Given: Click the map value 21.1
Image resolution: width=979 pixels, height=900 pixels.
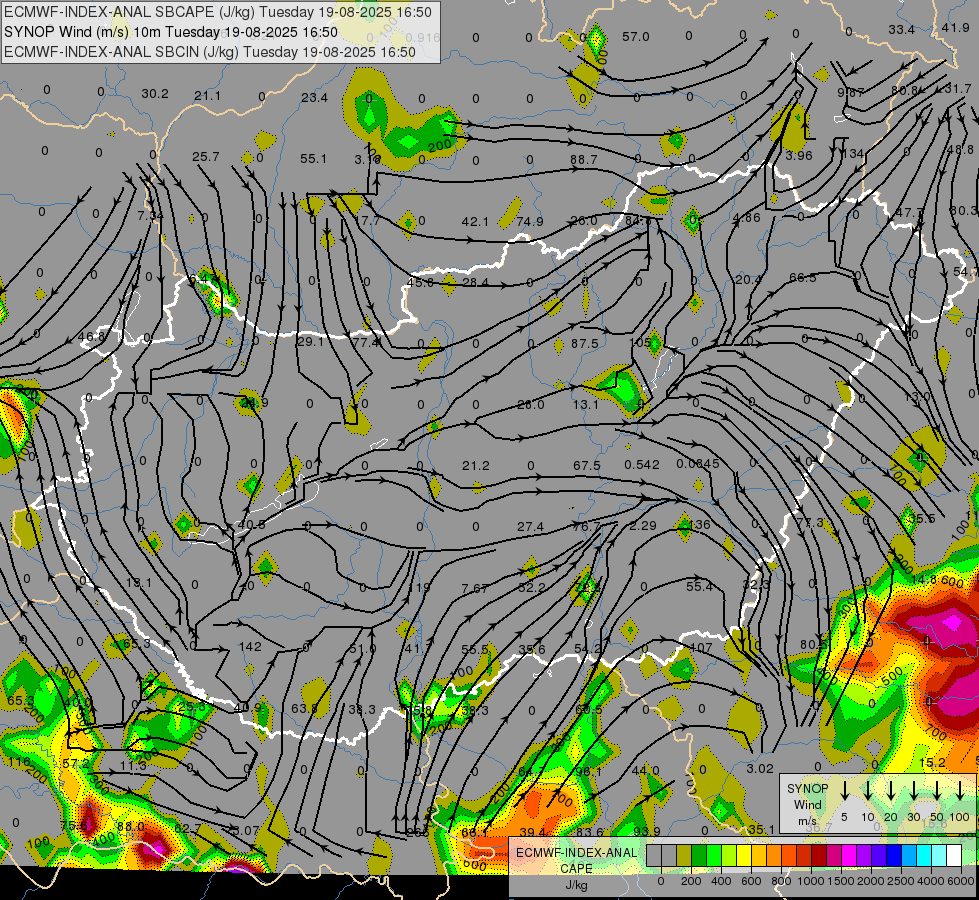Looking at the screenshot, I should click(x=207, y=96).
